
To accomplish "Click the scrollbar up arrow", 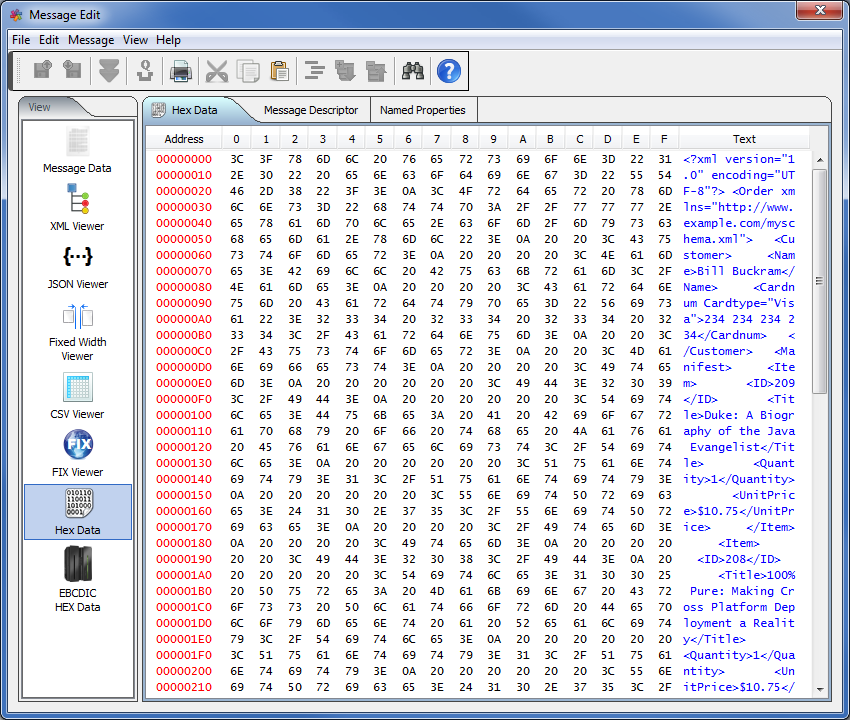I will (x=820, y=159).
